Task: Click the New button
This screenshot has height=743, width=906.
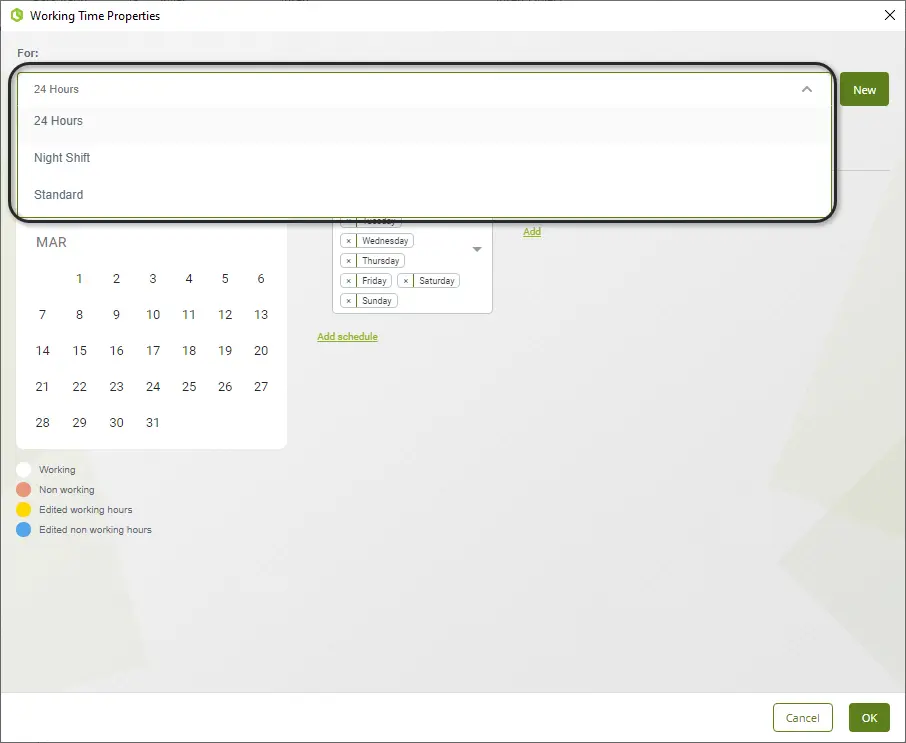Action: click(864, 90)
